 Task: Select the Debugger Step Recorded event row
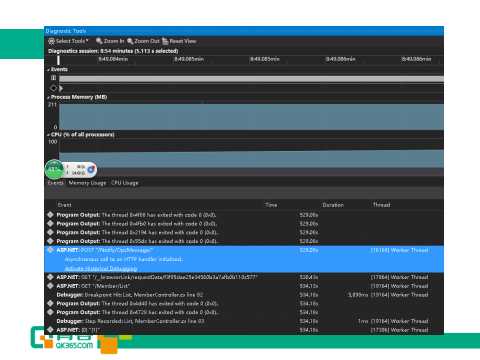244,321
